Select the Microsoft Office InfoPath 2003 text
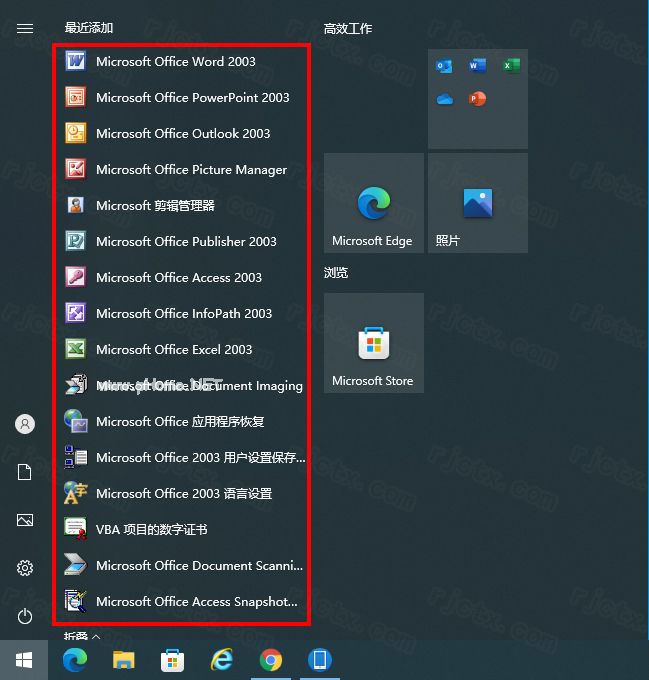 tap(184, 314)
